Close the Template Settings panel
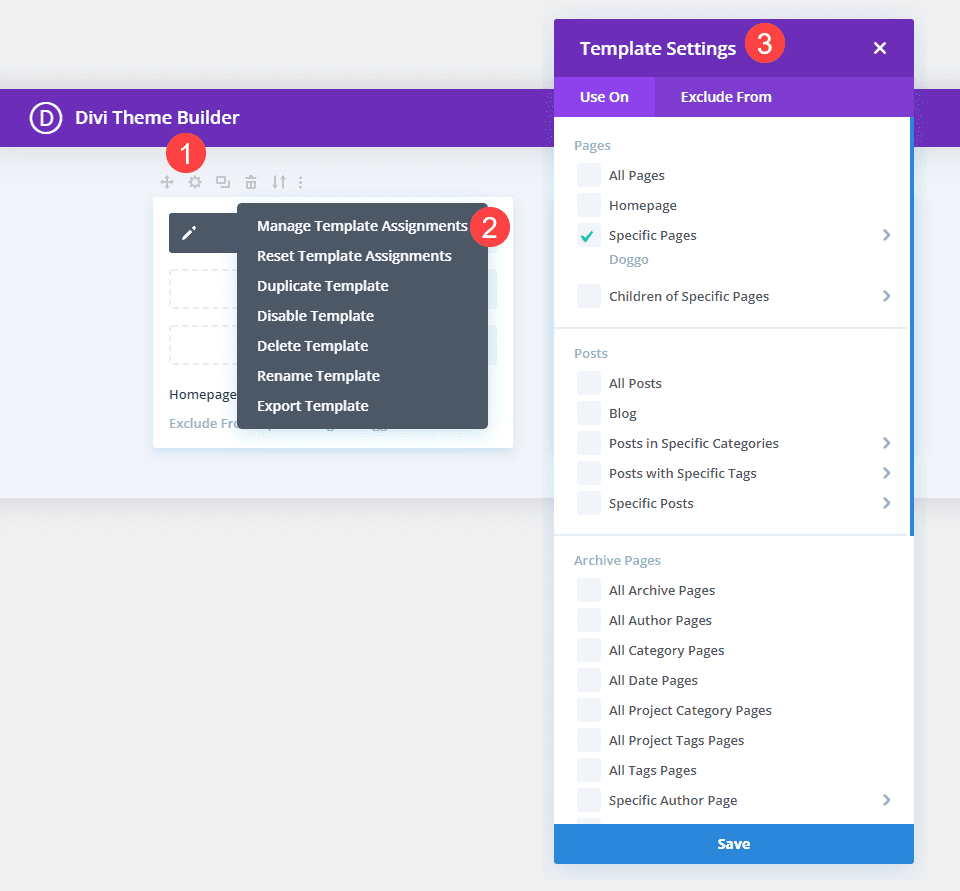The height and width of the screenshot is (891, 960). [x=879, y=47]
